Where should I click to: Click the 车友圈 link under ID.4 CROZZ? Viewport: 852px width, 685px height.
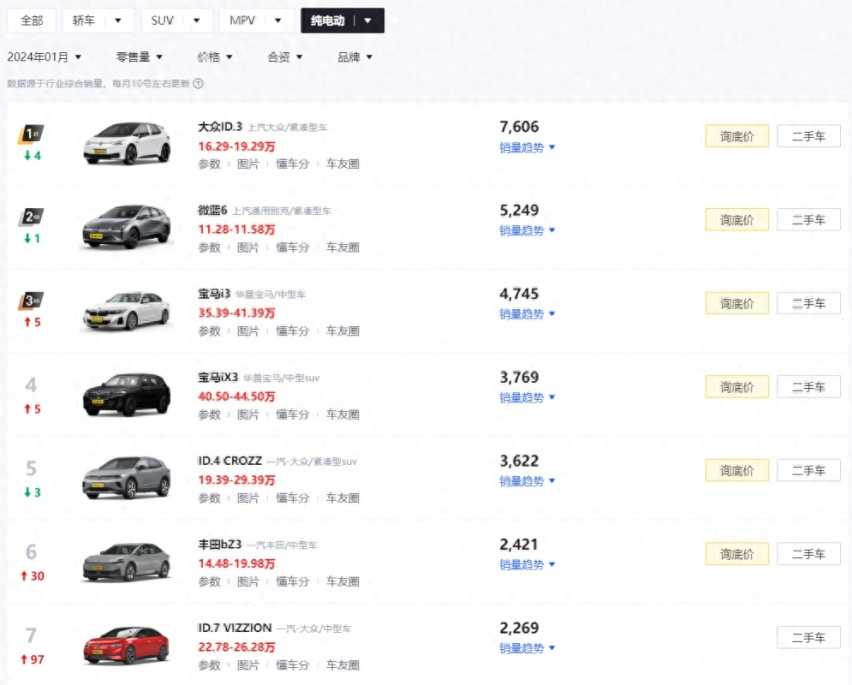343,497
